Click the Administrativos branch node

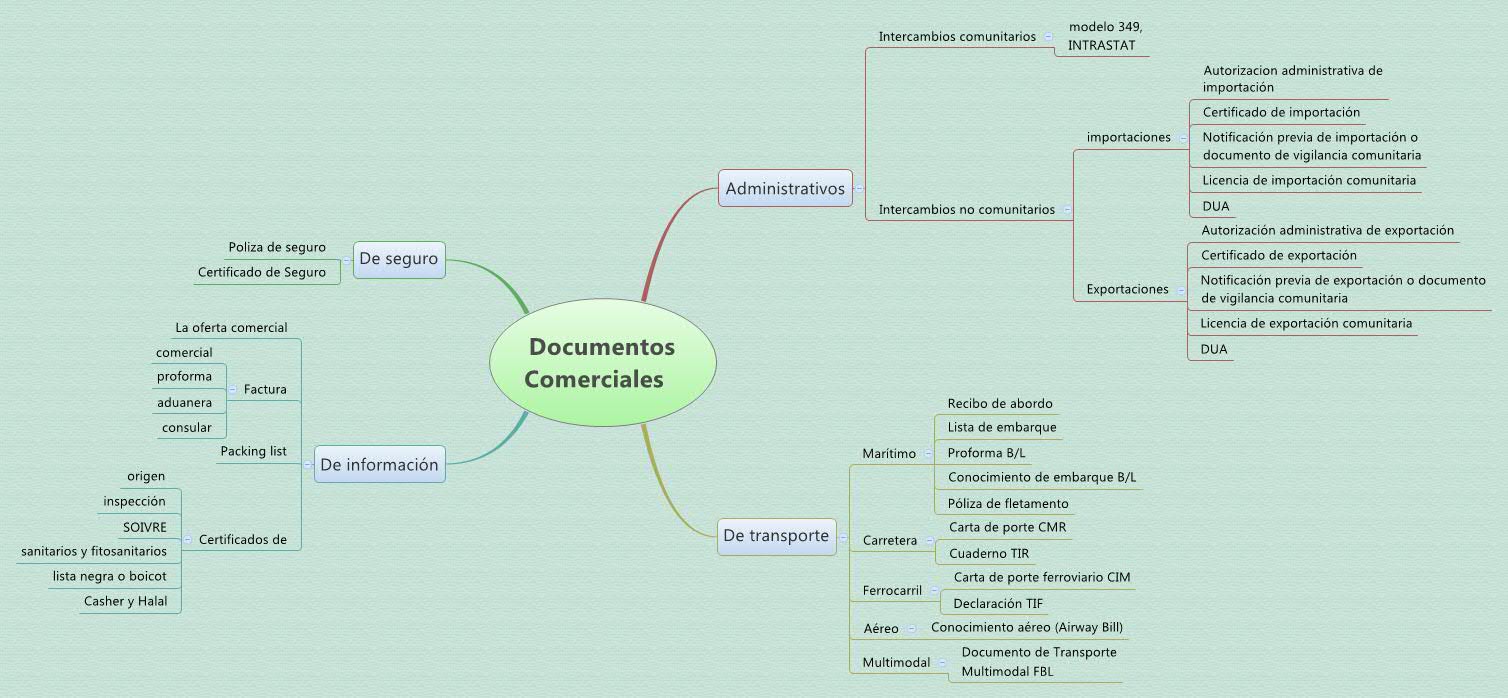click(785, 188)
